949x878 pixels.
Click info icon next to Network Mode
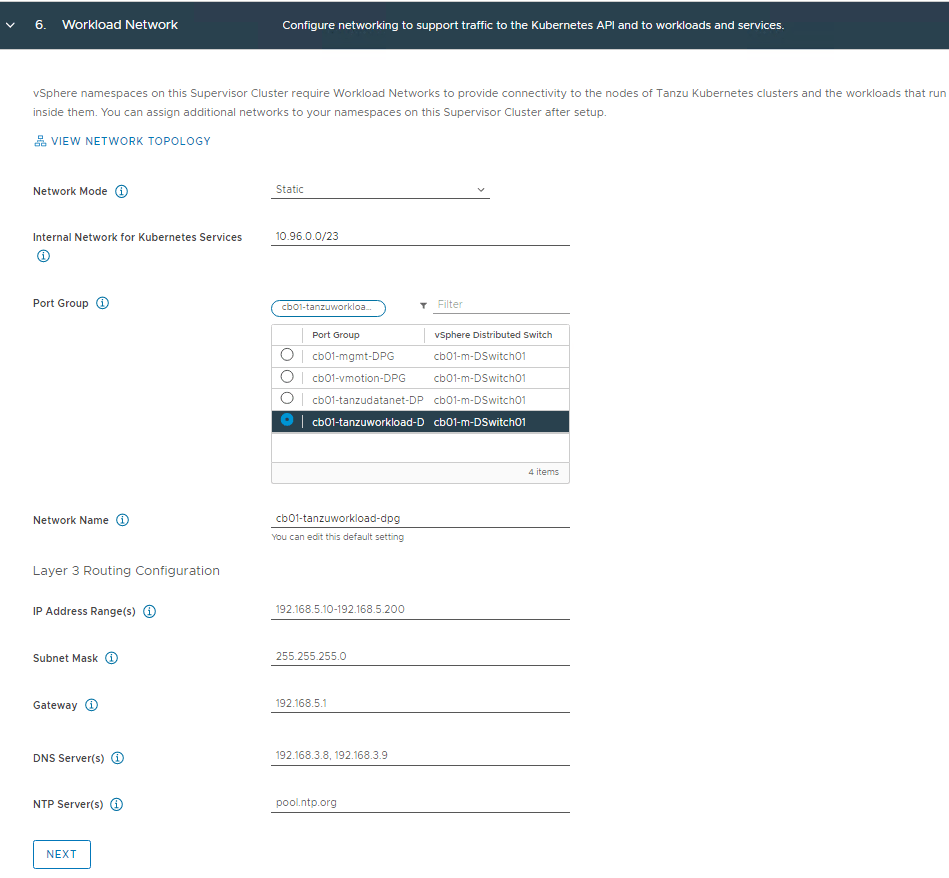(x=122, y=192)
